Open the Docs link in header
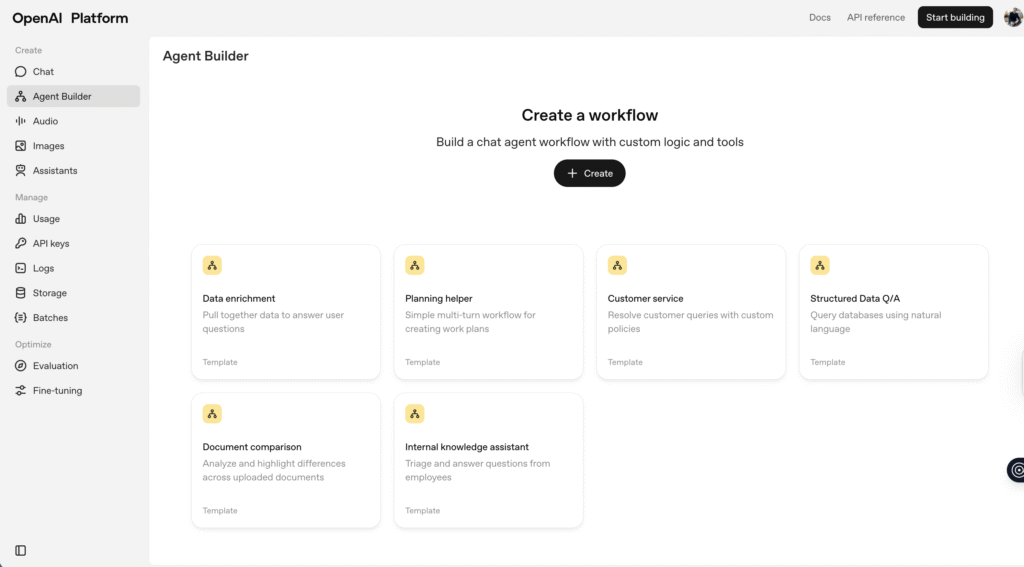 819,17
